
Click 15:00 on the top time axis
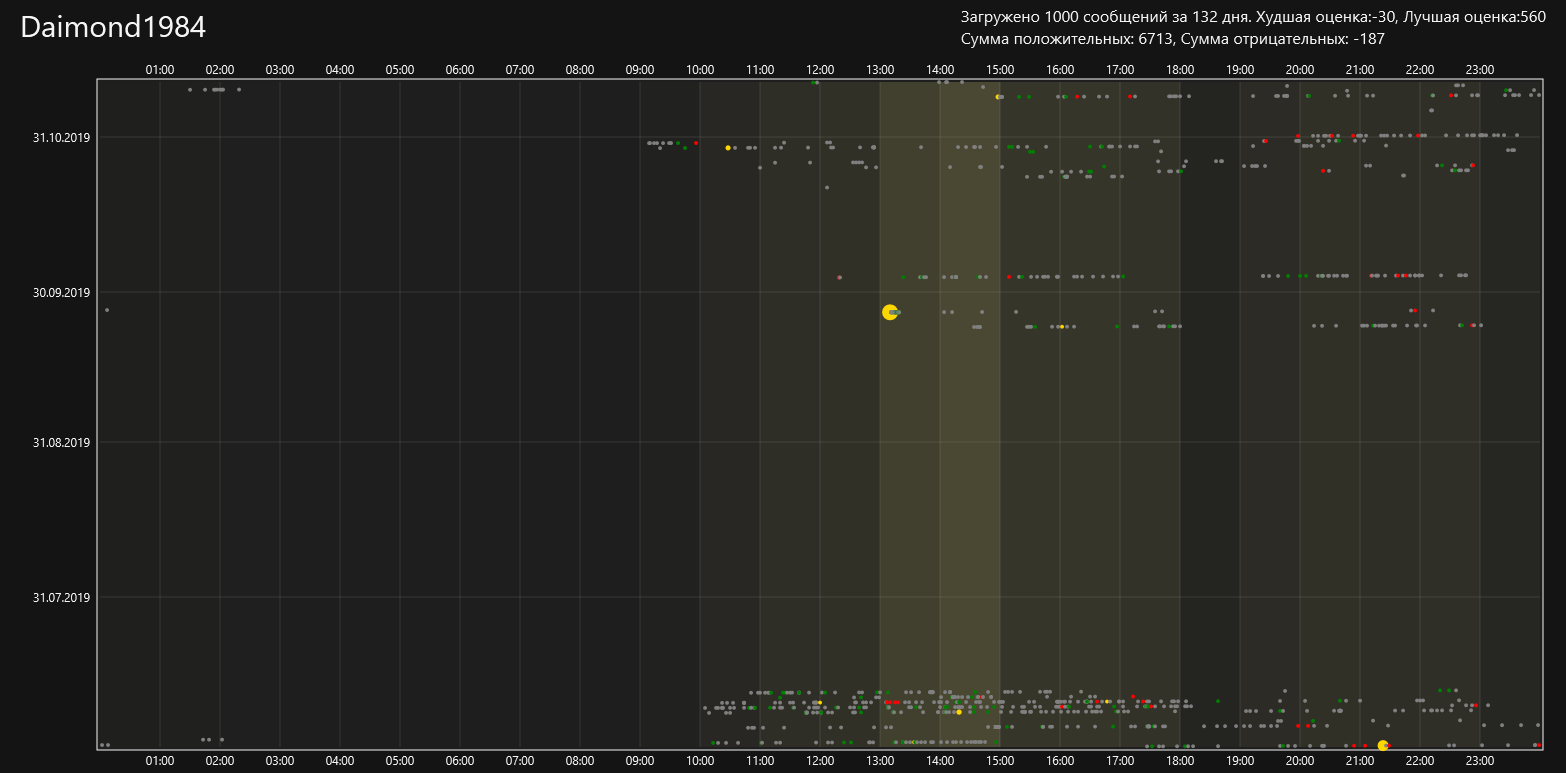(1000, 70)
